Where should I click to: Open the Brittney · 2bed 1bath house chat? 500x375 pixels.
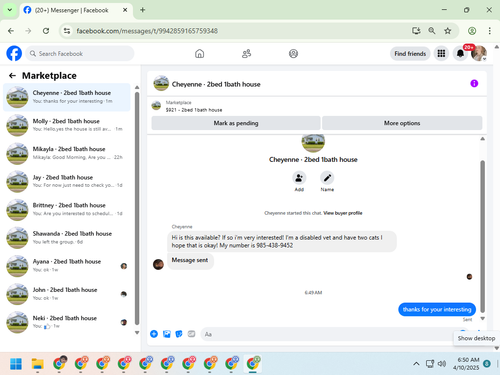point(67,209)
